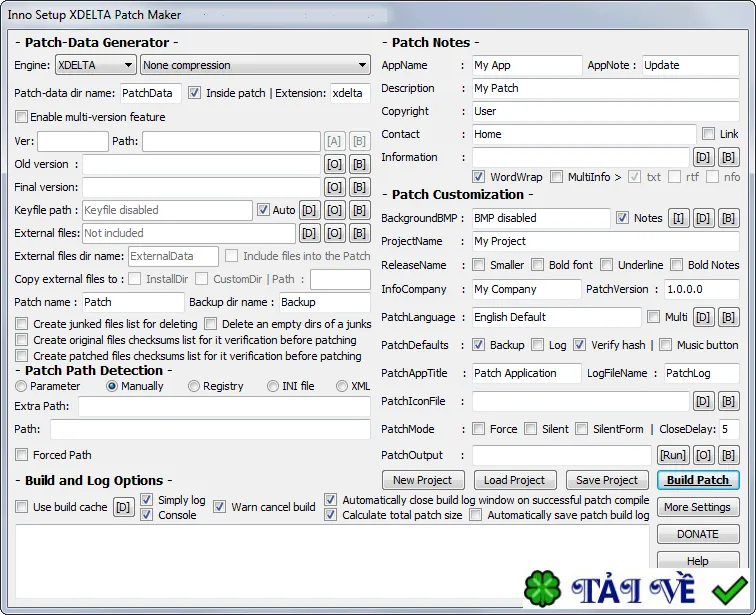The image size is (756, 615).
Task: Toggle the Verify hash checkbox
Action: [x=580, y=345]
